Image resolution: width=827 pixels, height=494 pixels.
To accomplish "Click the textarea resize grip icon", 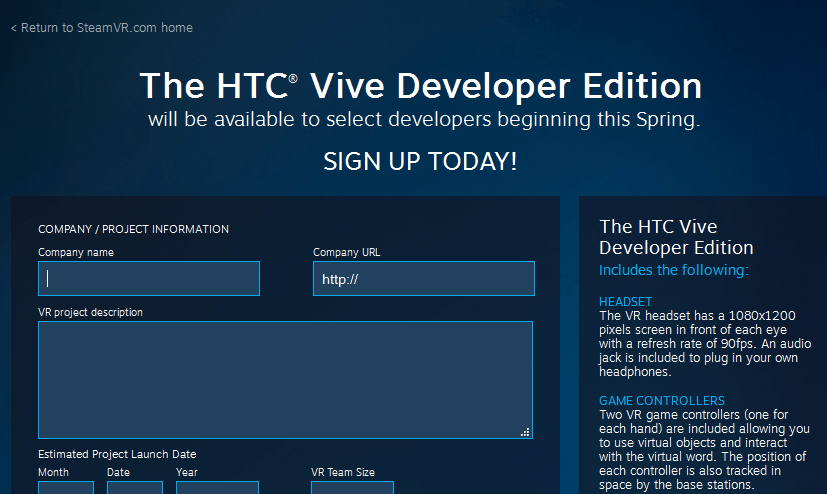I will pyautogui.click(x=525, y=432).
